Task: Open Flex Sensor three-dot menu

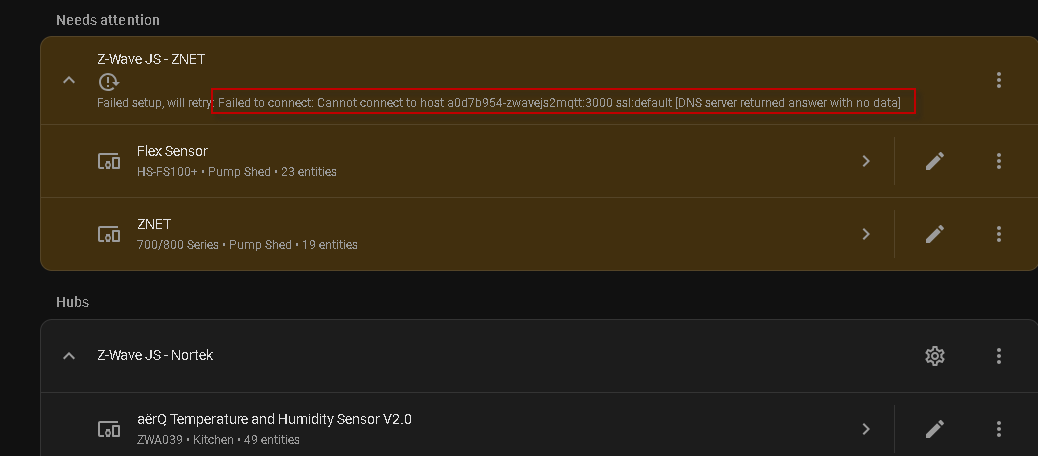Action: (x=998, y=161)
